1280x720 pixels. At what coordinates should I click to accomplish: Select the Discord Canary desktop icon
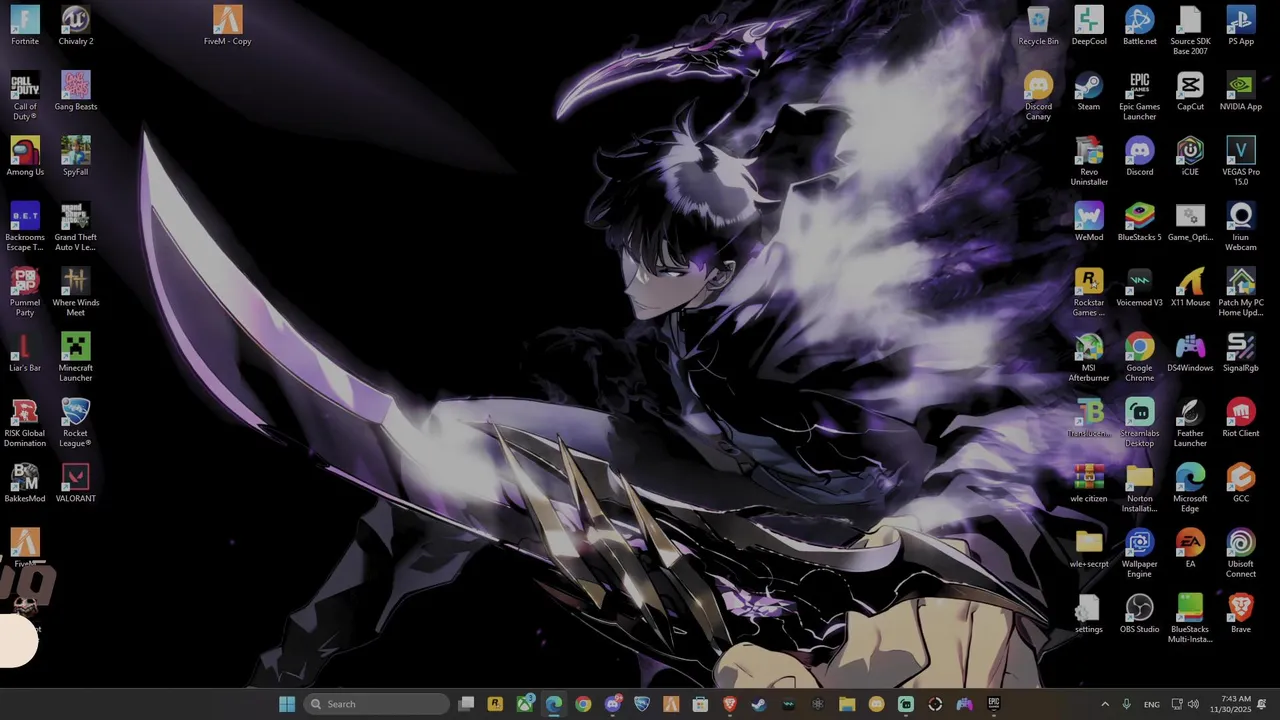(x=1038, y=96)
